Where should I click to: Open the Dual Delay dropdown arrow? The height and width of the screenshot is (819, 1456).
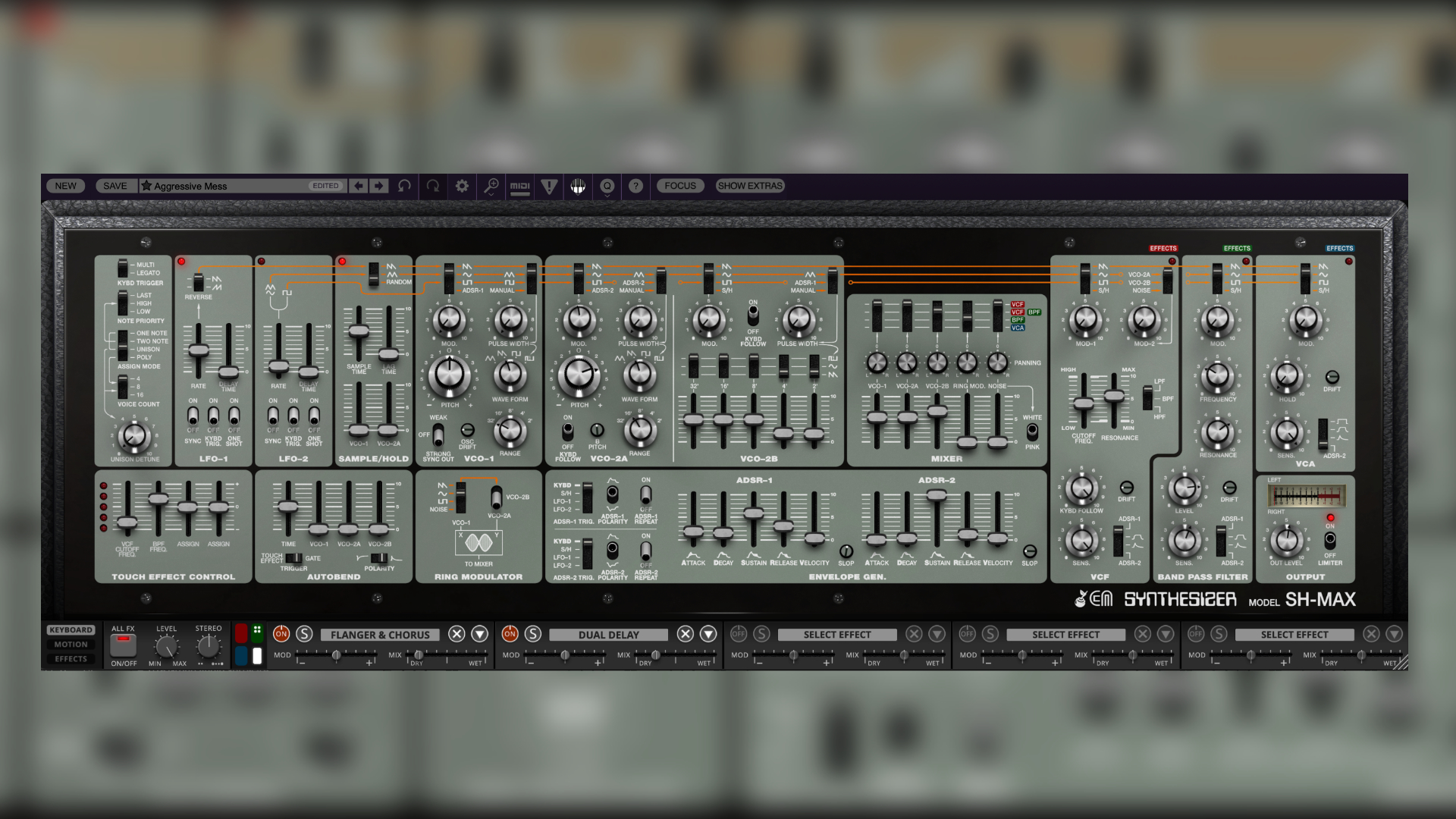(x=708, y=634)
